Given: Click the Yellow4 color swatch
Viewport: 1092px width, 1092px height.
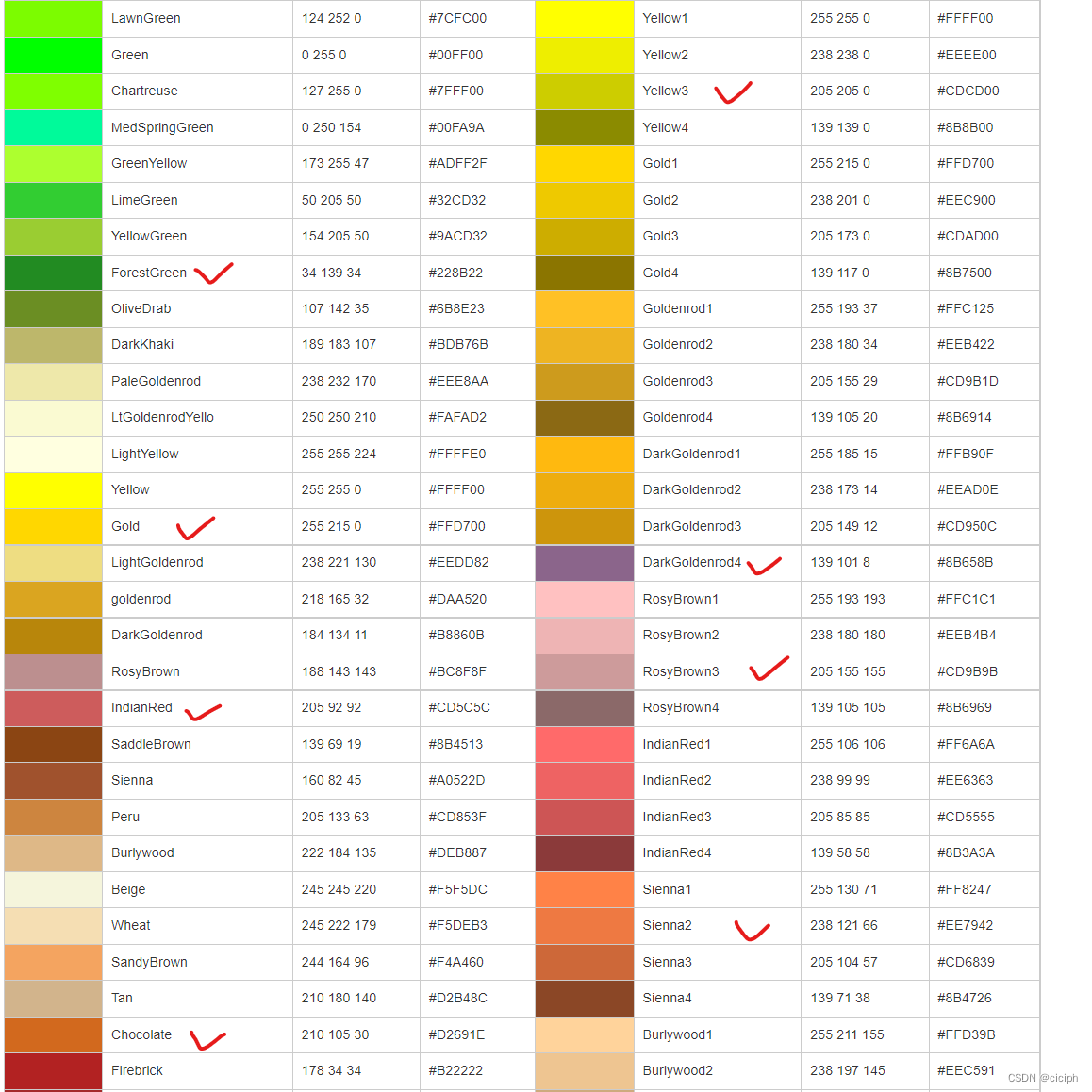Looking at the screenshot, I should click(x=585, y=127).
